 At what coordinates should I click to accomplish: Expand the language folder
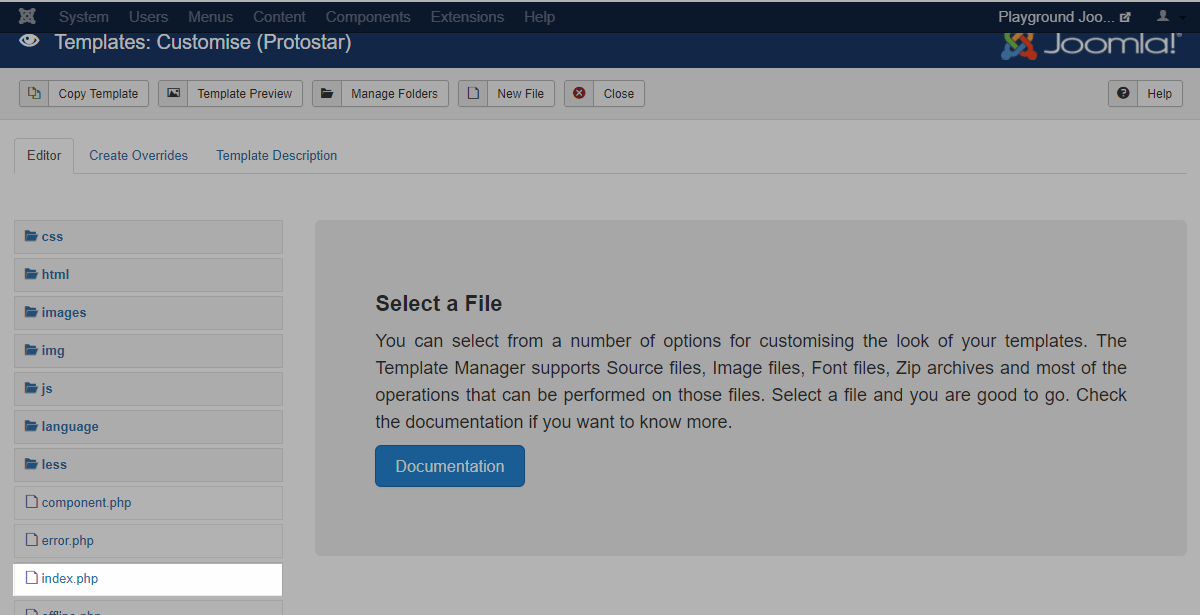69,427
